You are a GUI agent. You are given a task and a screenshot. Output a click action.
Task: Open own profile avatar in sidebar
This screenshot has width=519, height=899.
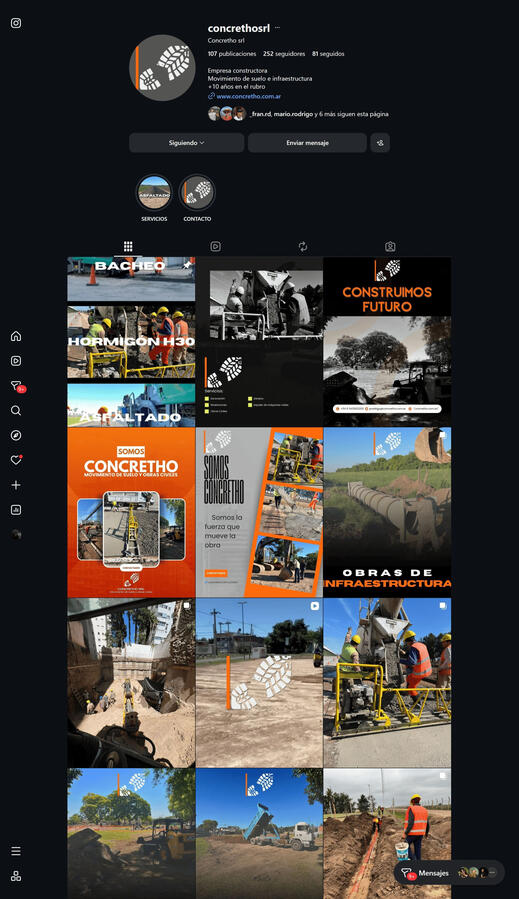click(16, 534)
